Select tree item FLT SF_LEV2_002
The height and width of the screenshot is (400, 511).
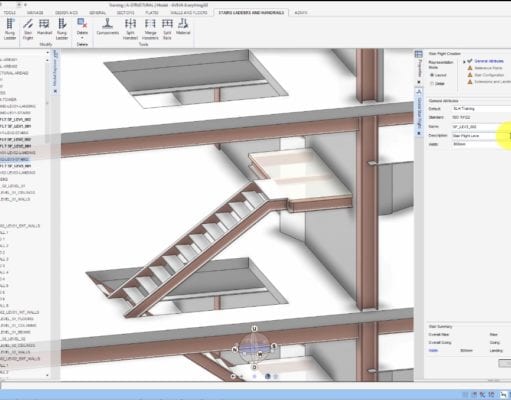pyautogui.click(x=15, y=139)
